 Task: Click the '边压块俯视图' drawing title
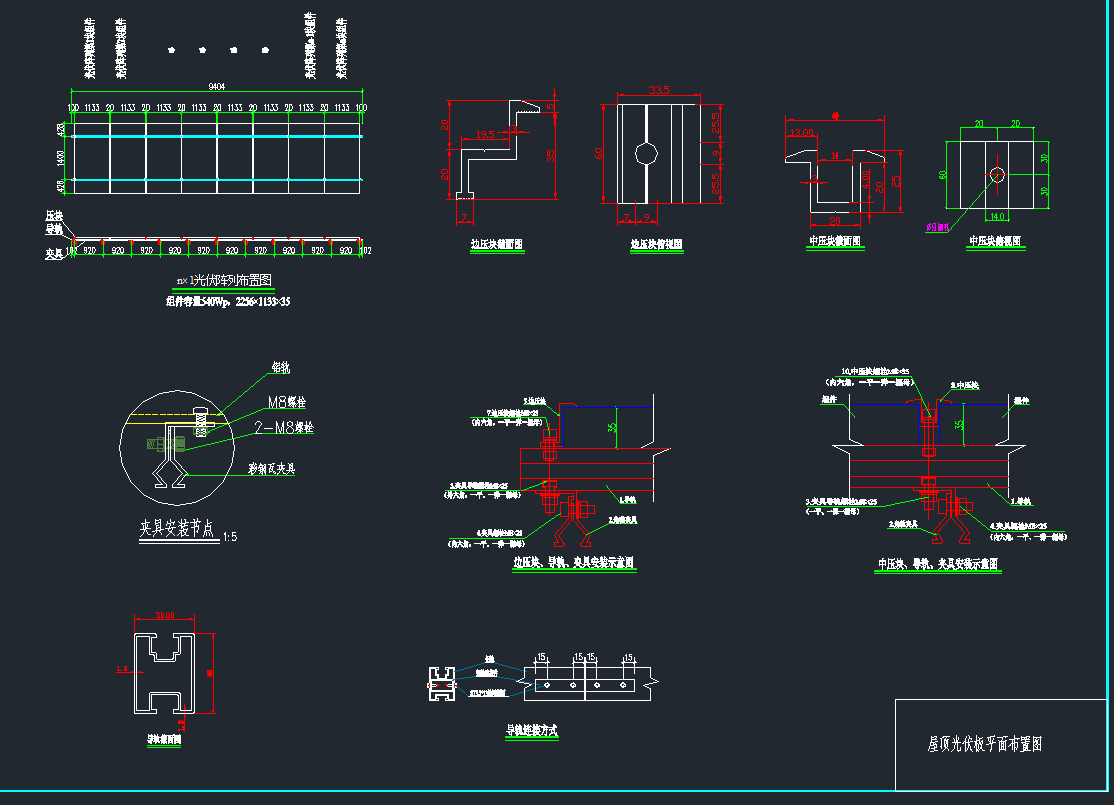click(x=656, y=244)
